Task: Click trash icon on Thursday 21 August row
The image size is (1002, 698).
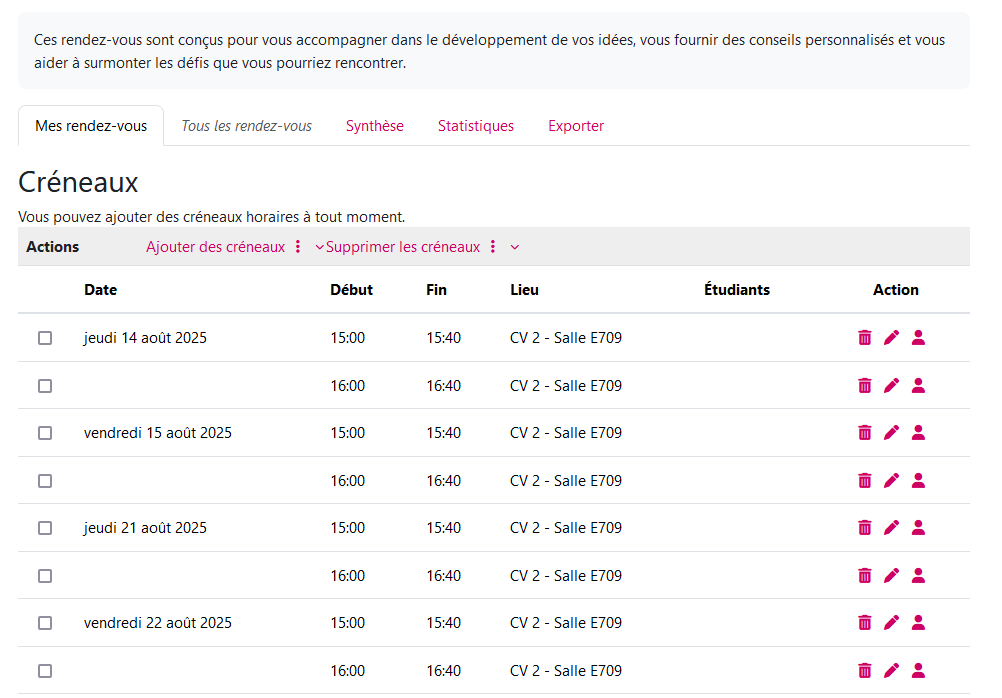Action: (x=865, y=528)
